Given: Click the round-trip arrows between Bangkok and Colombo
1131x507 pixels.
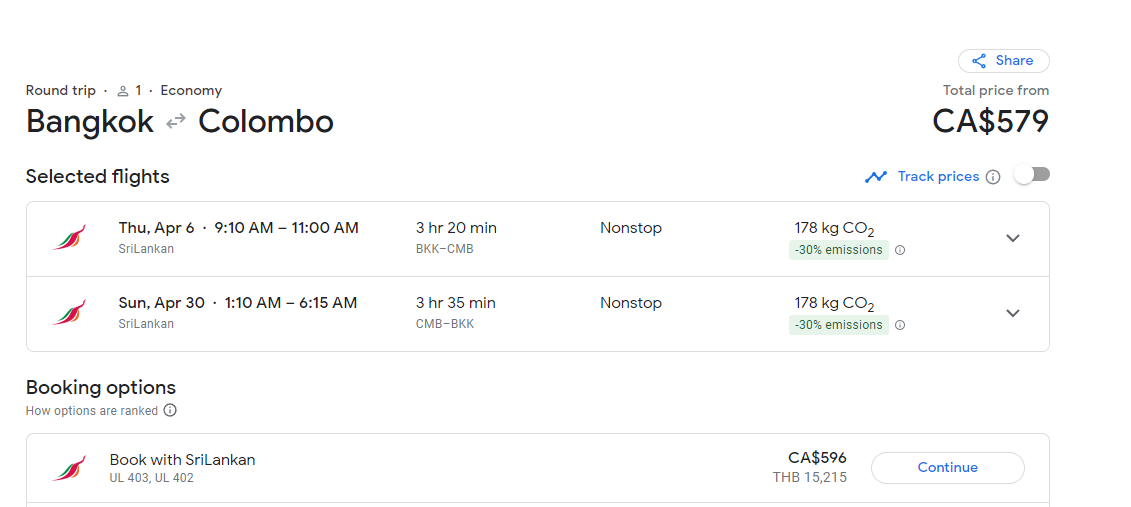Looking at the screenshot, I should pos(176,122).
